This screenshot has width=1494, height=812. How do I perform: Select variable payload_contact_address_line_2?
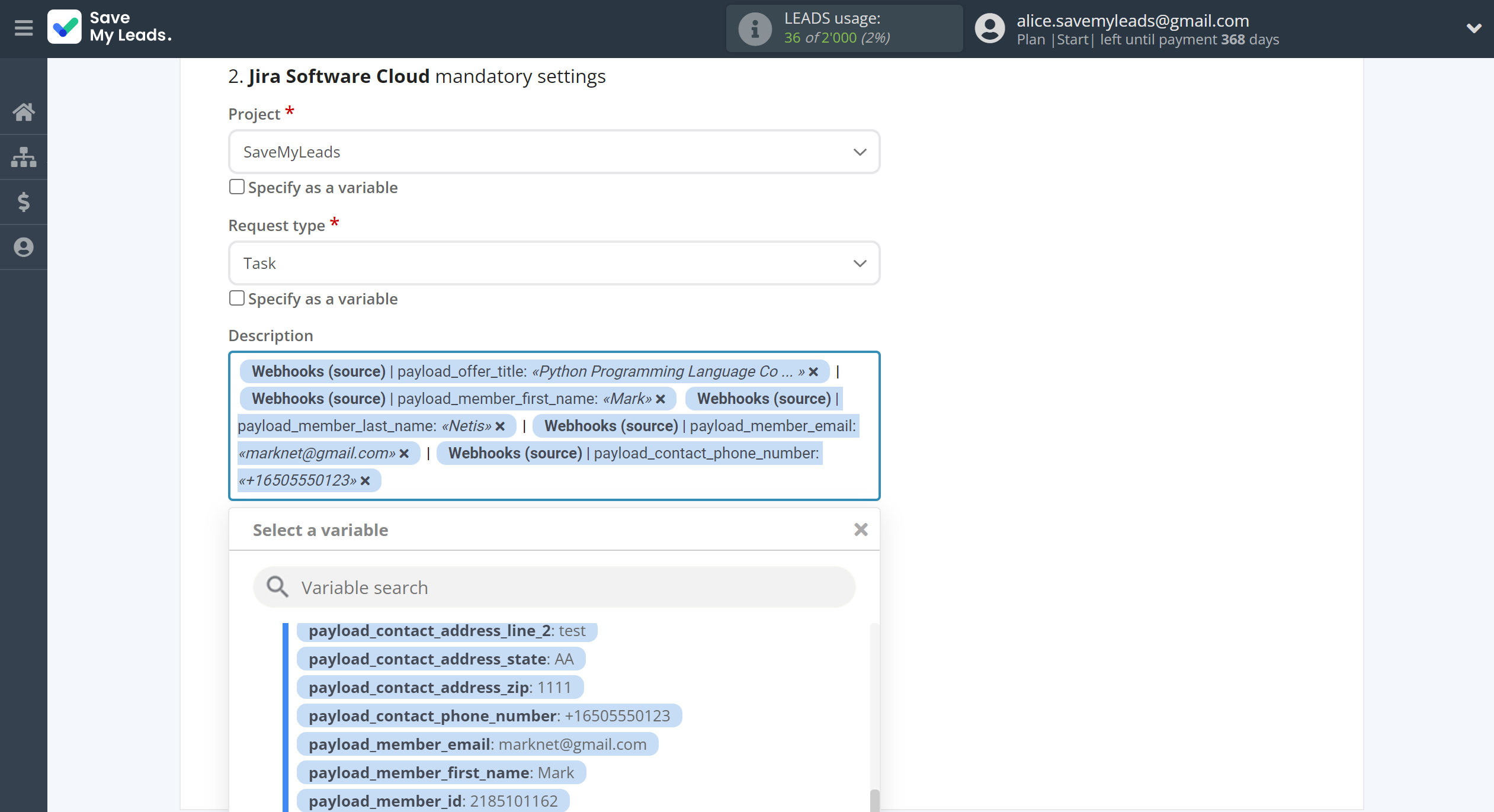pyautogui.click(x=447, y=631)
